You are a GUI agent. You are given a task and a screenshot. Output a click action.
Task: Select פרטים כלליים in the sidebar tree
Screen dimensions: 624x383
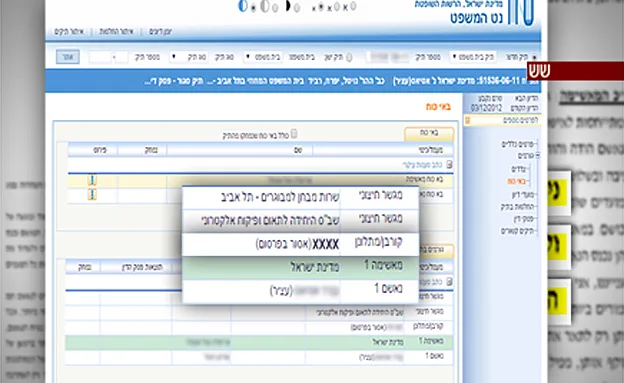pyautogui.click(x=517, y=144)
